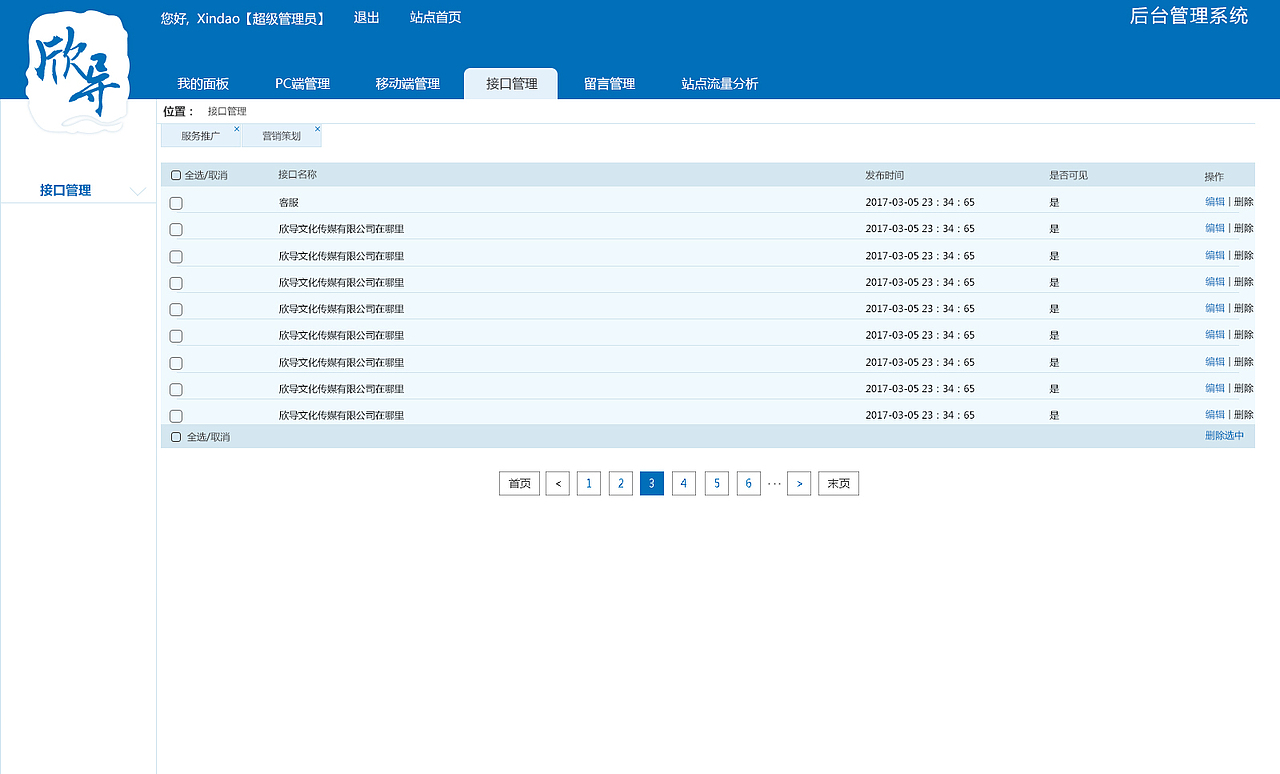This screenshot has width=1280, height=774.
Task: Click the 接口名称 column header
Action: (298, 175)
